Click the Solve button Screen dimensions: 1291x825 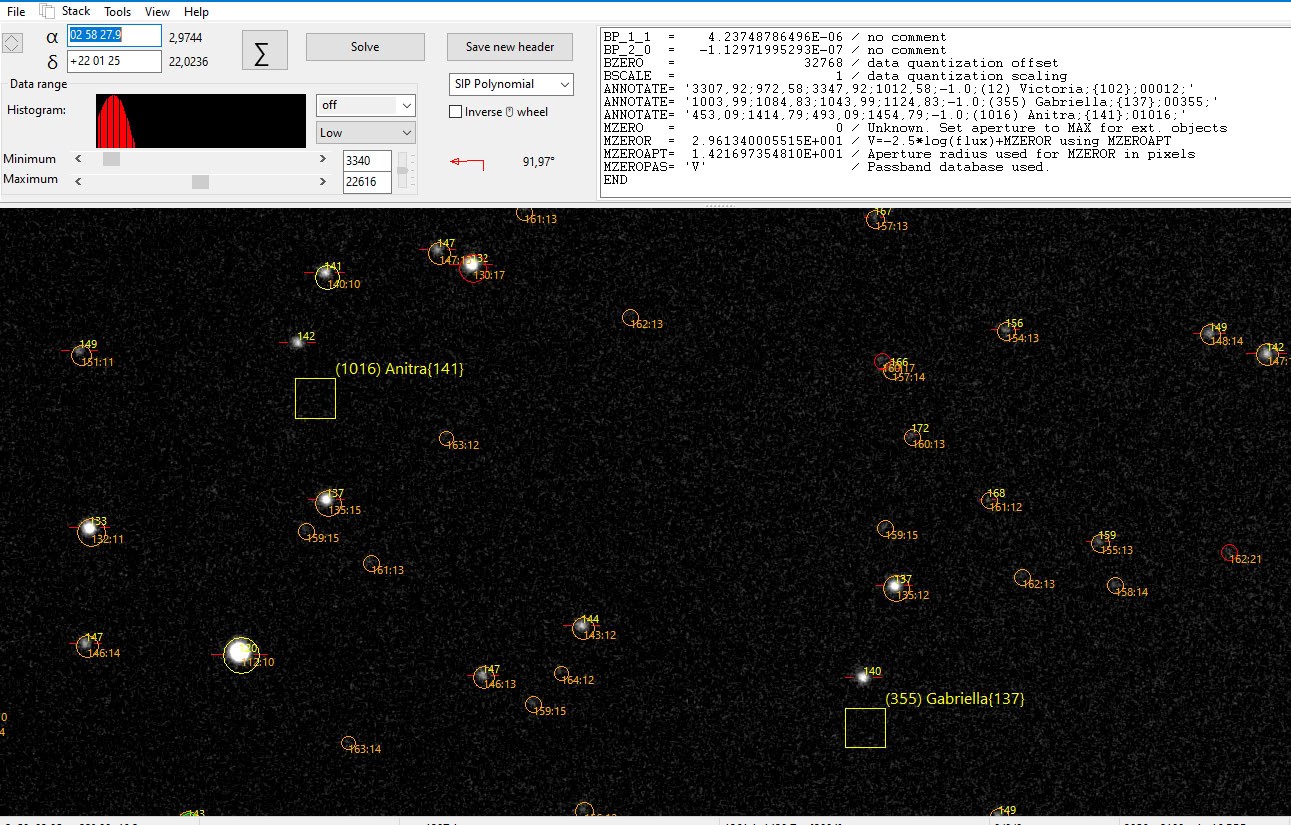pos(365,47)
